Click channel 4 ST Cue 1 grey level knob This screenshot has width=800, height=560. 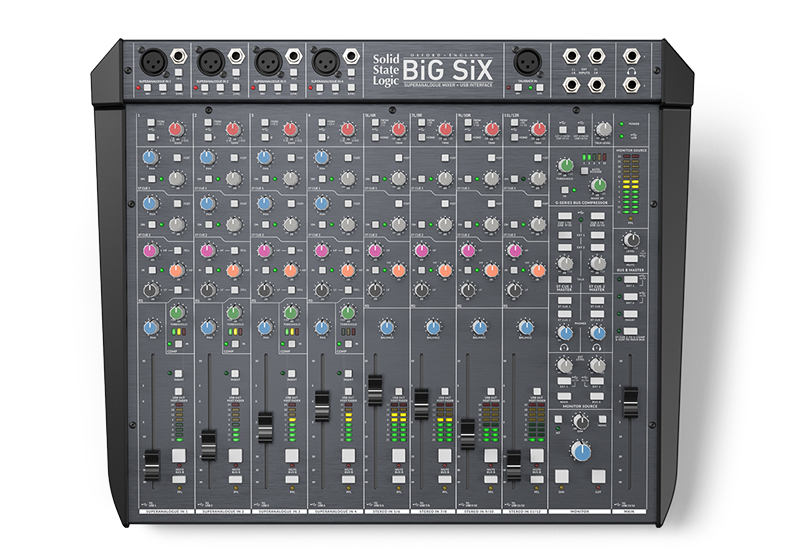pos(348,179)
